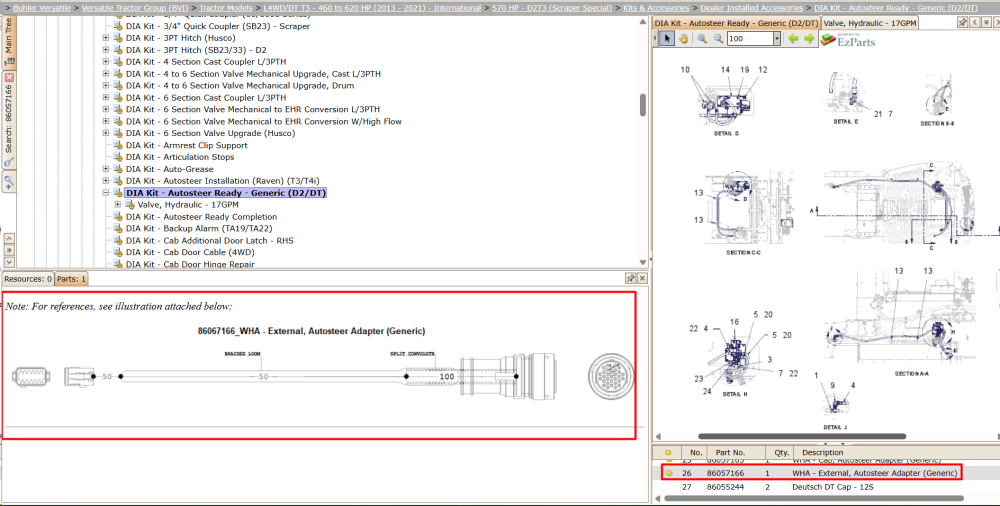Go to next illustration with green right arrow
The height and width of the screenshot is (506, 1000).
[x=809, y=38]
